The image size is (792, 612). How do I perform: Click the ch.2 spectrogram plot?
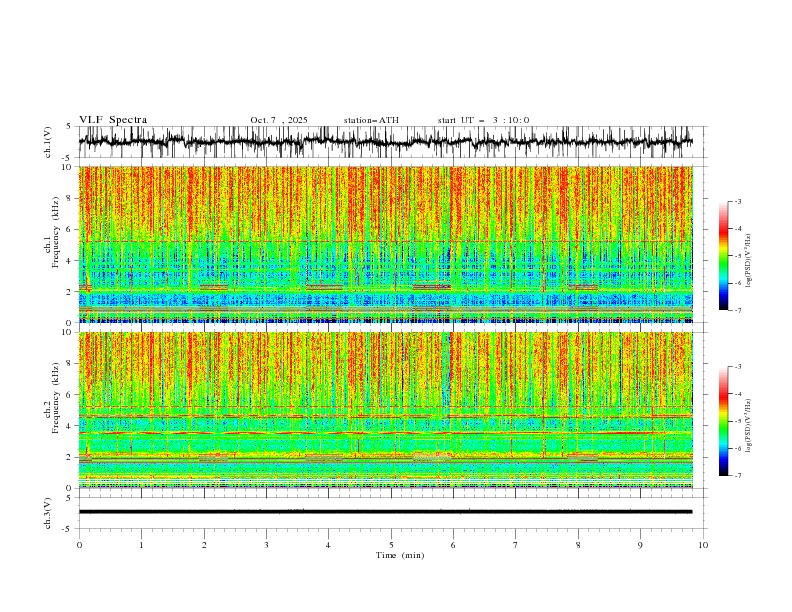pos(385,410)
